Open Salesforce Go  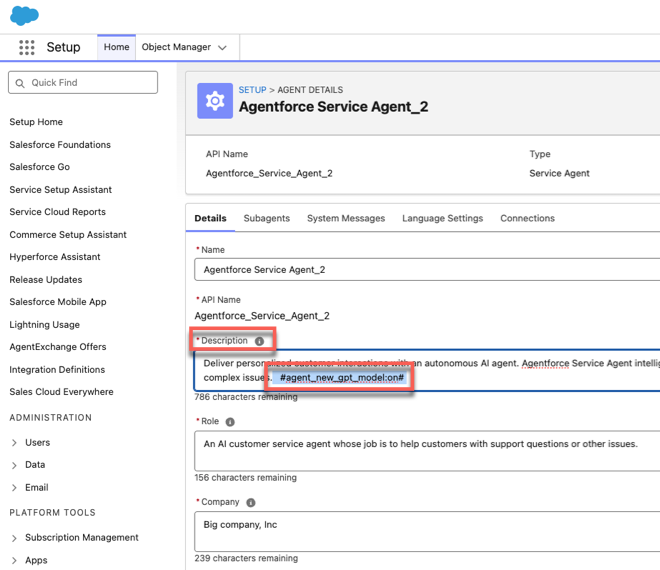40,167
